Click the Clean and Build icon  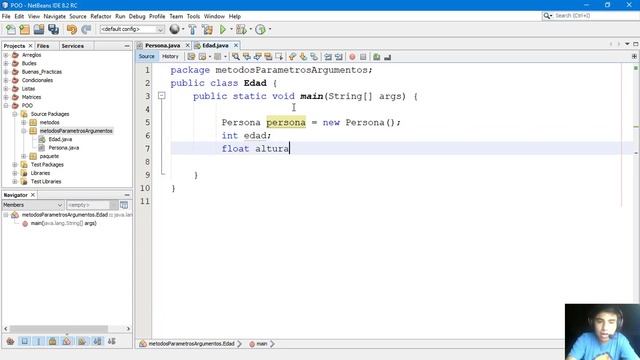pos(207,29)
